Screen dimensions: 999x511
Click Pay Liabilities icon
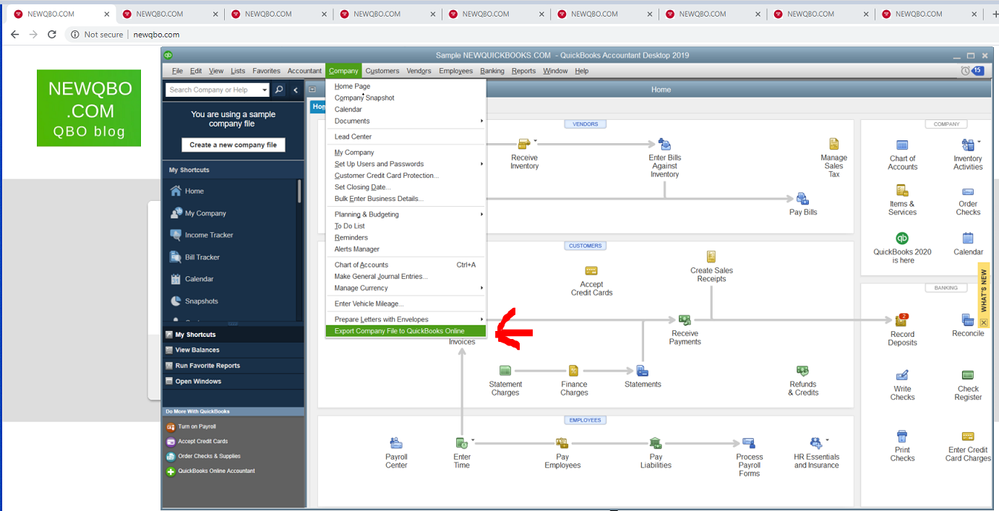coord(656,443)
